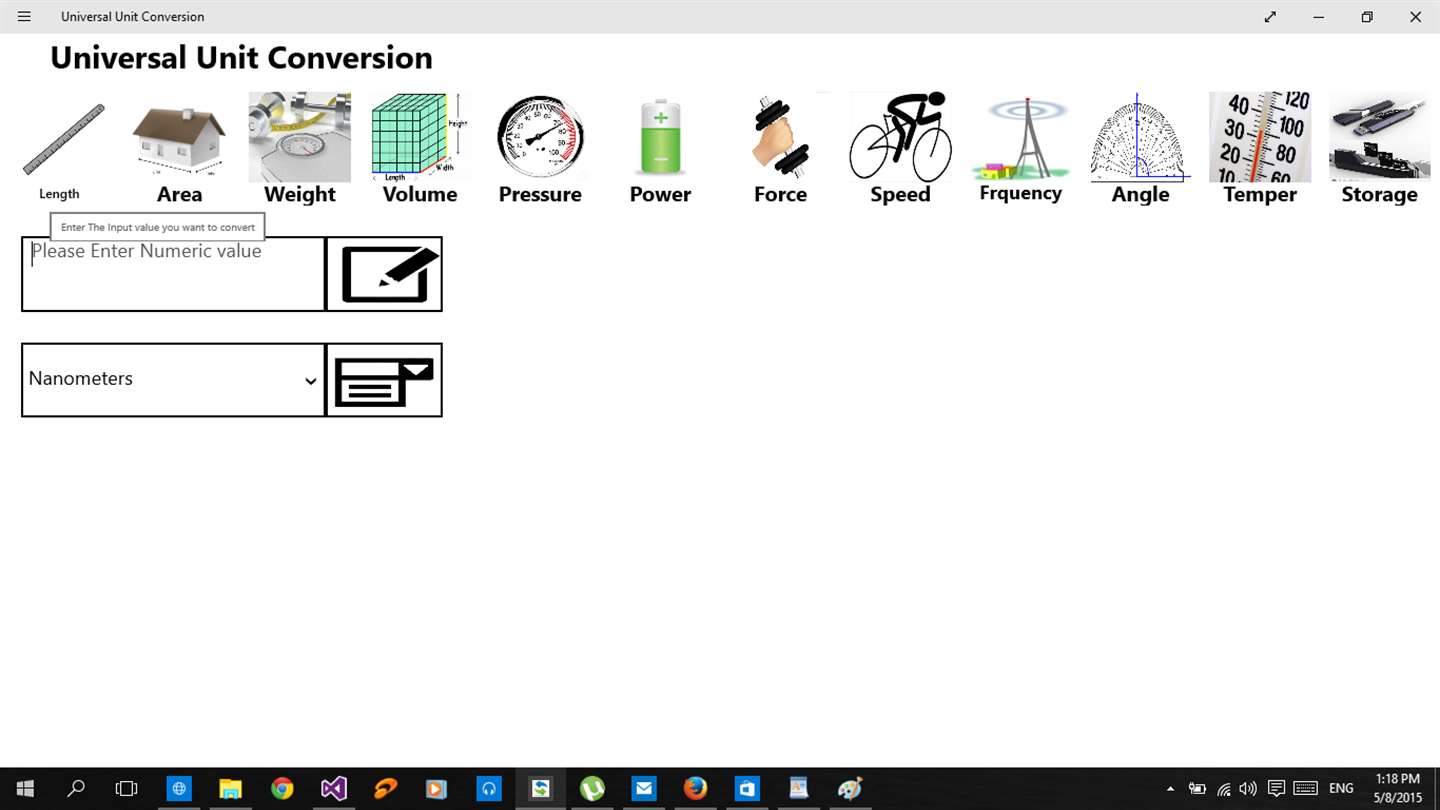Choose the Temper thermometer category
Screen dimensions: 1440x810
click(1260, 137)
